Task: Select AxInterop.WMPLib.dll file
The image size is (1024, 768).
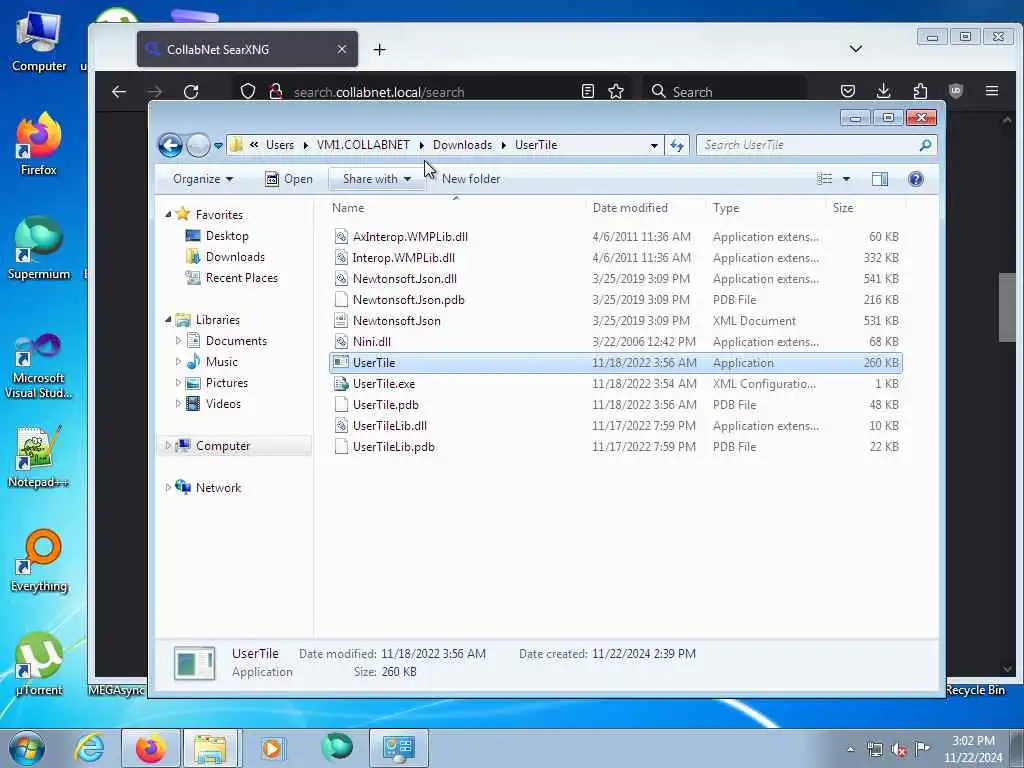Action: pos(616,237)
